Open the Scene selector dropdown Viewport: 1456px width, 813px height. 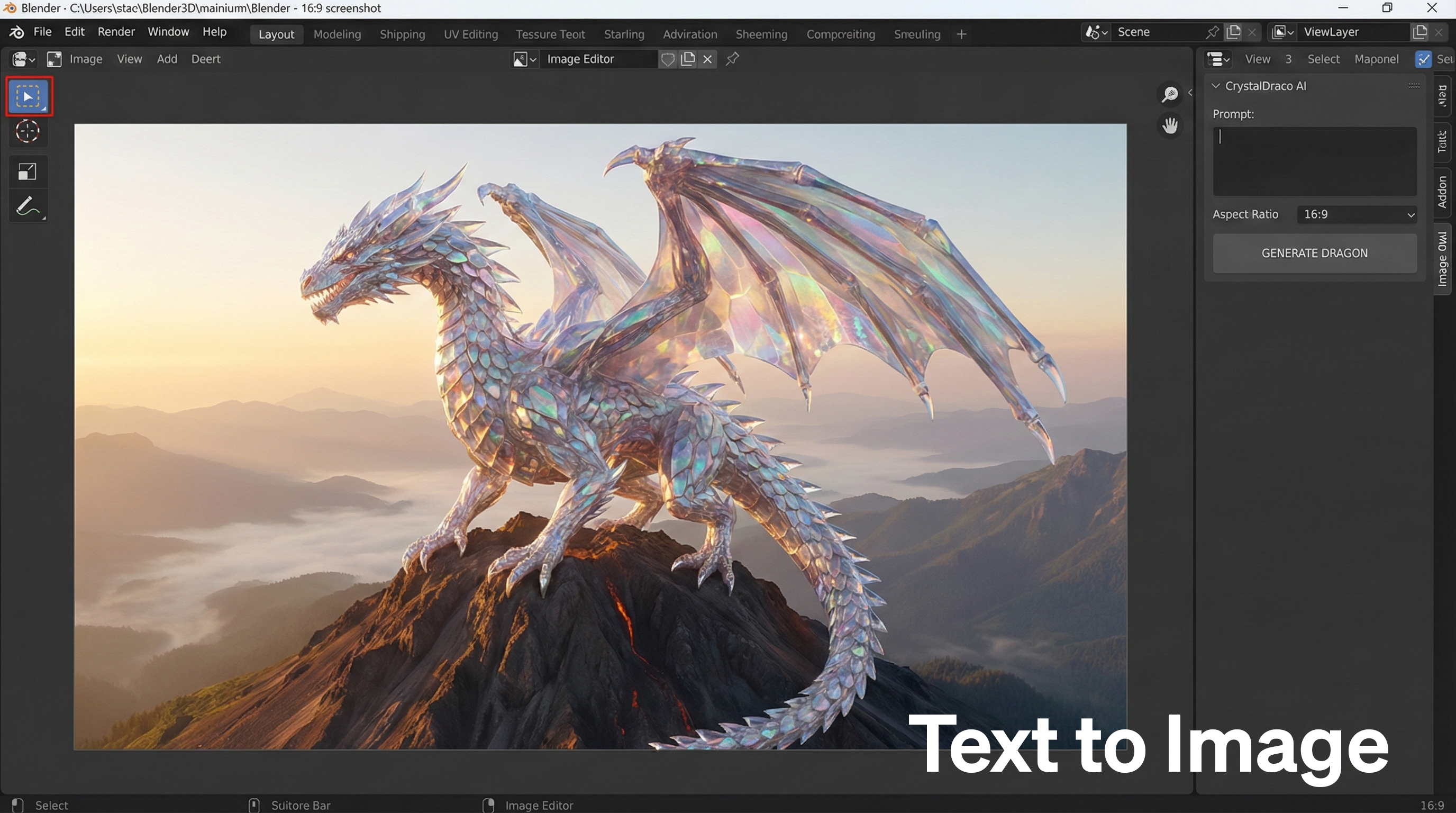(1096, 32)
